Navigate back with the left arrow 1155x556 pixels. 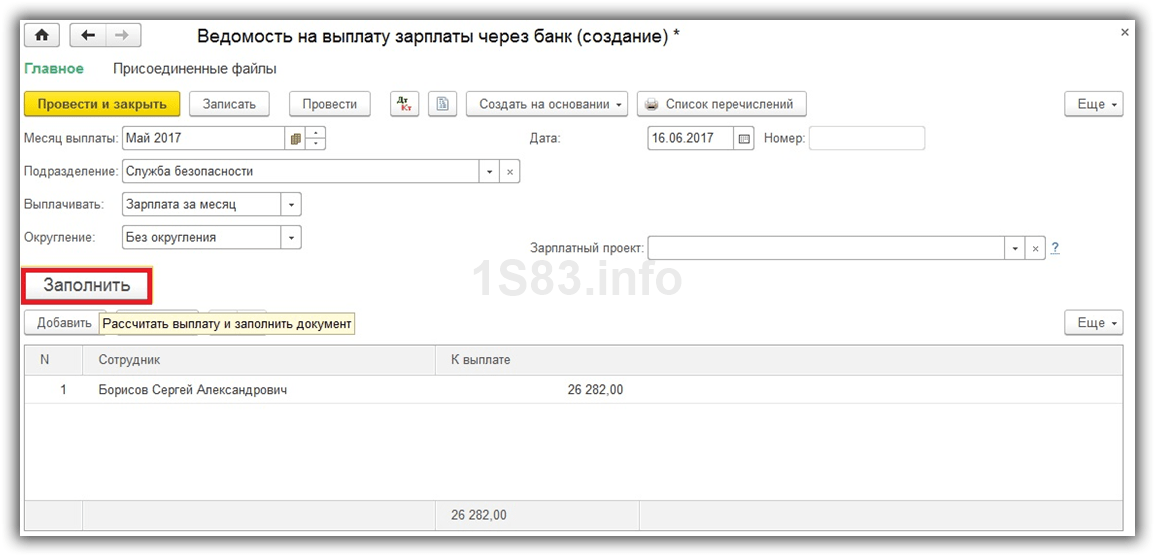[x=88, y=35]
